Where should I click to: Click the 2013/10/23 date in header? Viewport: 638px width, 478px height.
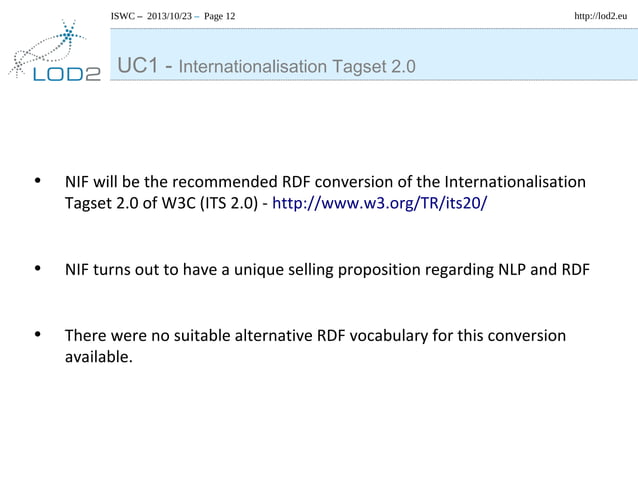[x=169, y=16]
